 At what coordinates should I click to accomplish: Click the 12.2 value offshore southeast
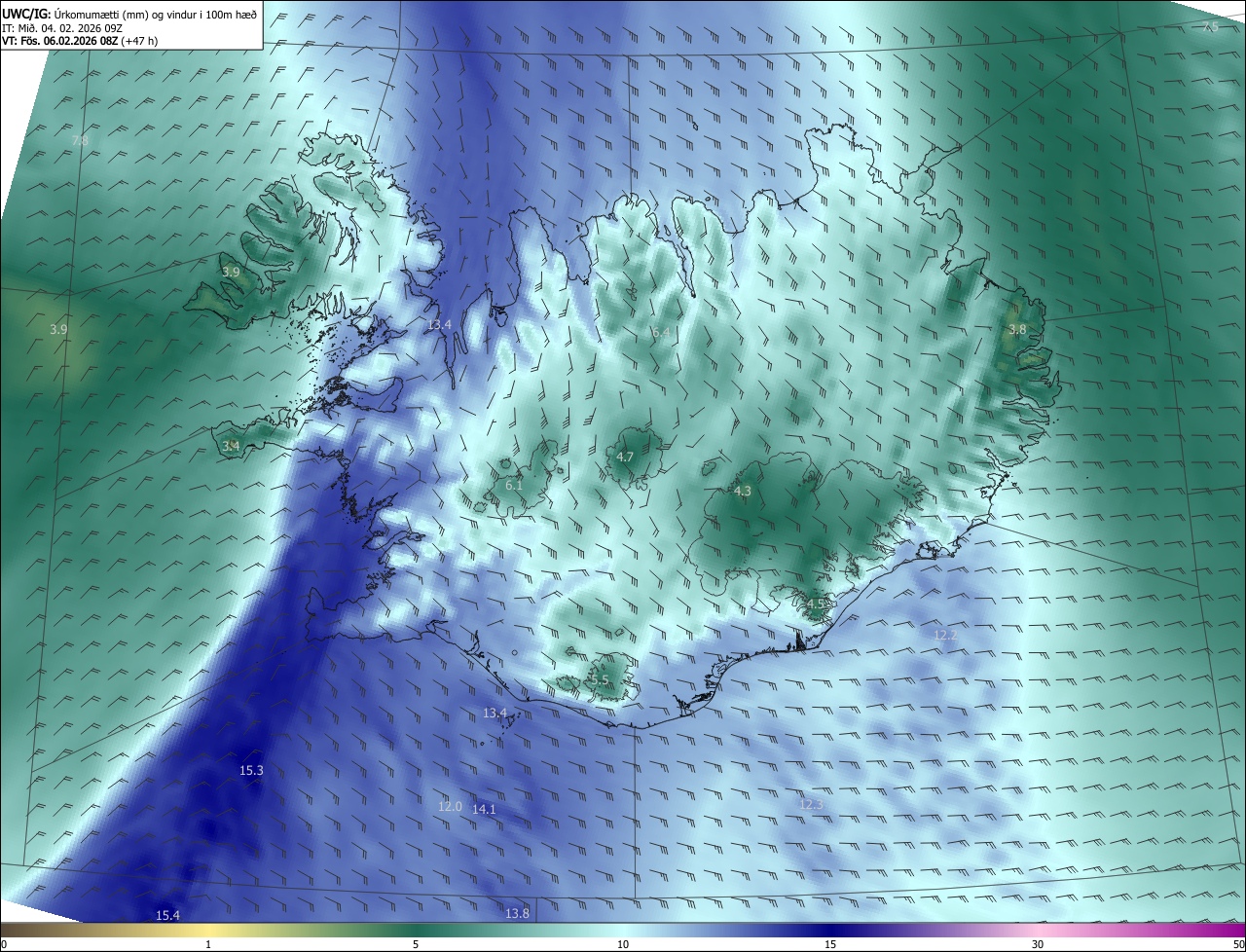click(946, 635)
